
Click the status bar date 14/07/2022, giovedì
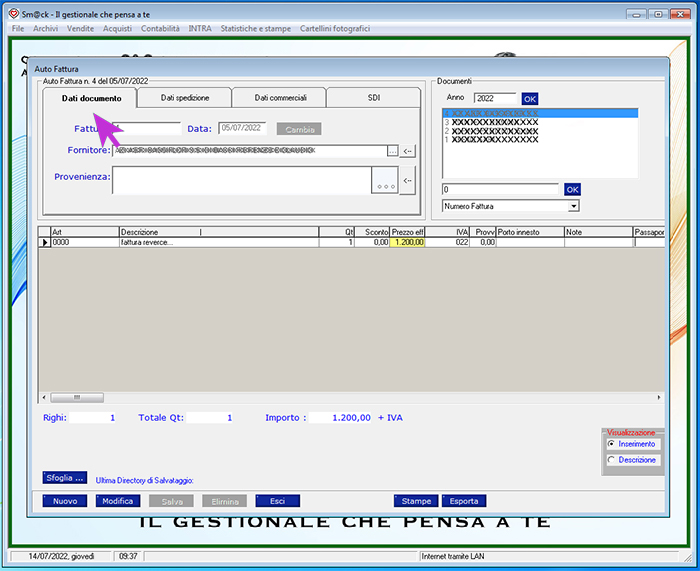61,556
